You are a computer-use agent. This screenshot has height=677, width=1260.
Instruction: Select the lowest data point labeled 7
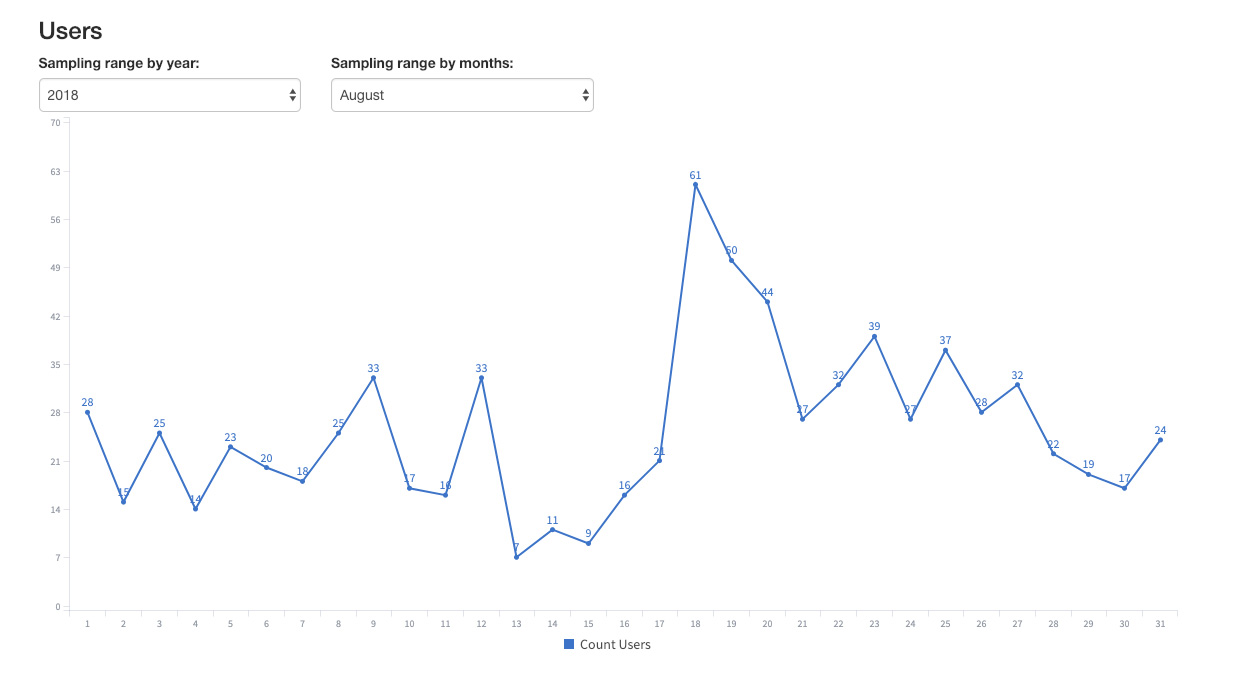coord(516,557)
